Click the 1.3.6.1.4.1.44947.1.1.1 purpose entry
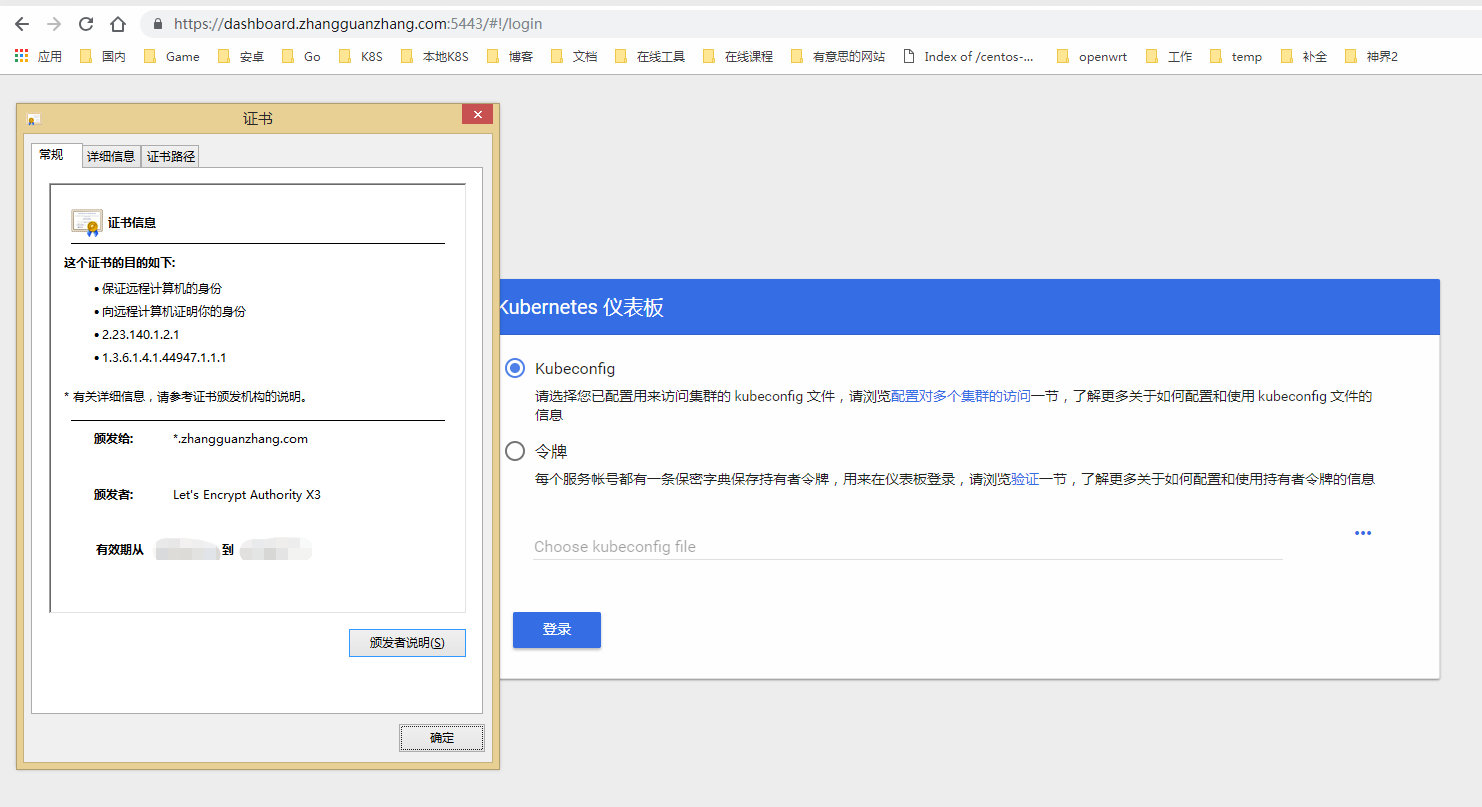This screenshot has width=1482, height=807. 164,358
